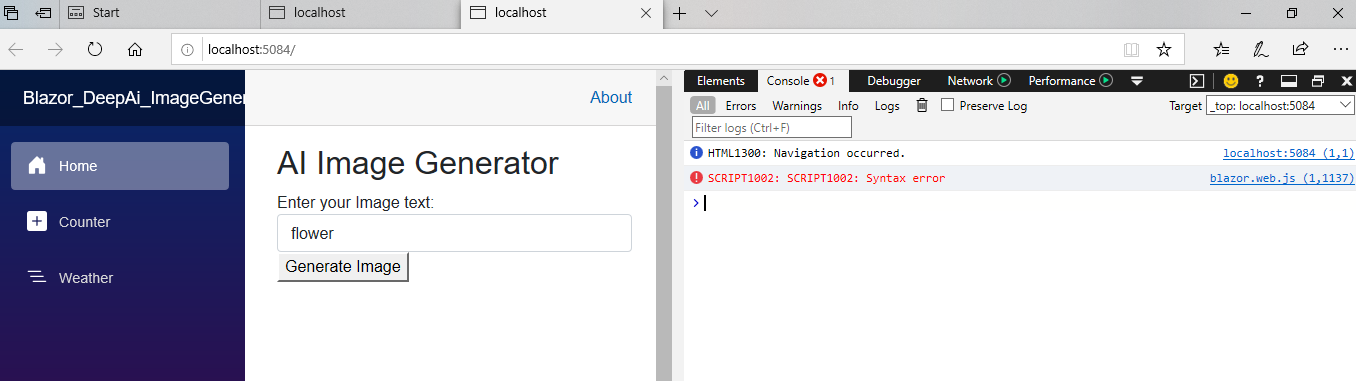The width and height of the screenshot is (1356, 381).
Task: Click the Add notes pen icon
Action: click(1261, 49)
